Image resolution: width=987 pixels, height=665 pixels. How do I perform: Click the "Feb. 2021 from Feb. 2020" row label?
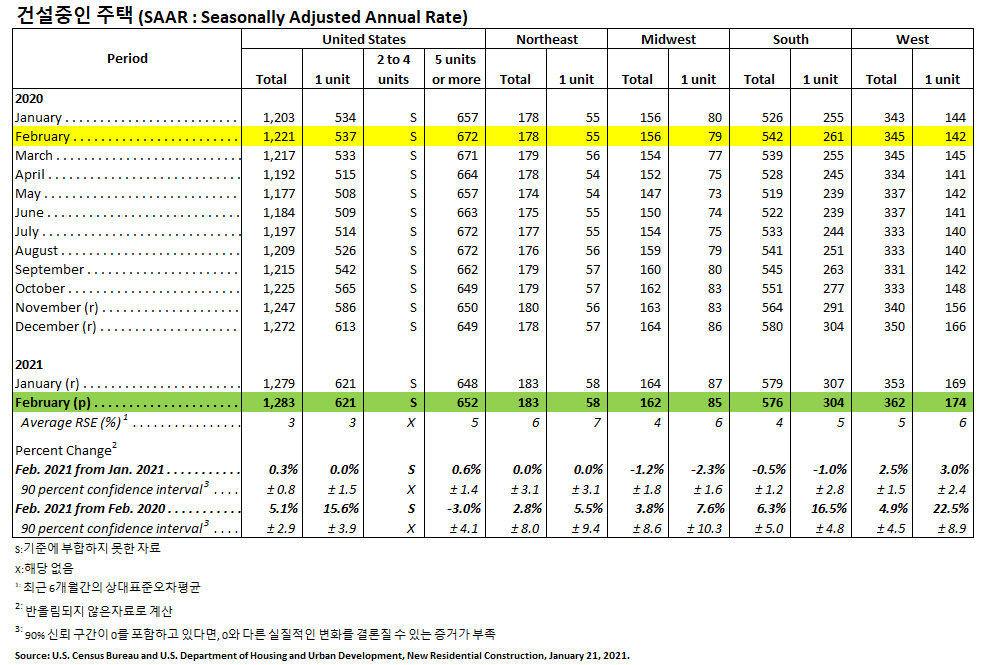(91, 508)
